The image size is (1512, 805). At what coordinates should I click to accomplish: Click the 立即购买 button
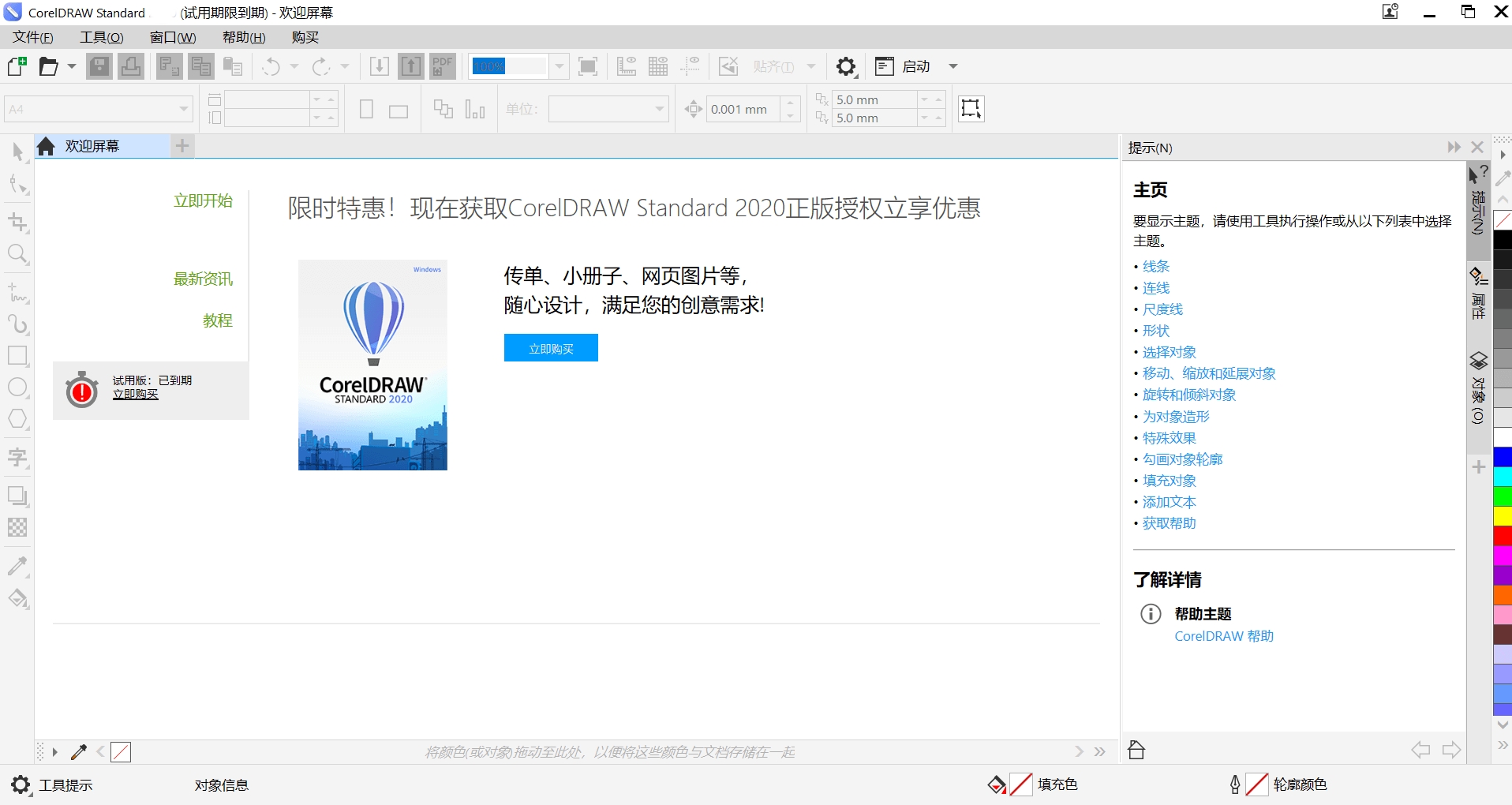550,347
